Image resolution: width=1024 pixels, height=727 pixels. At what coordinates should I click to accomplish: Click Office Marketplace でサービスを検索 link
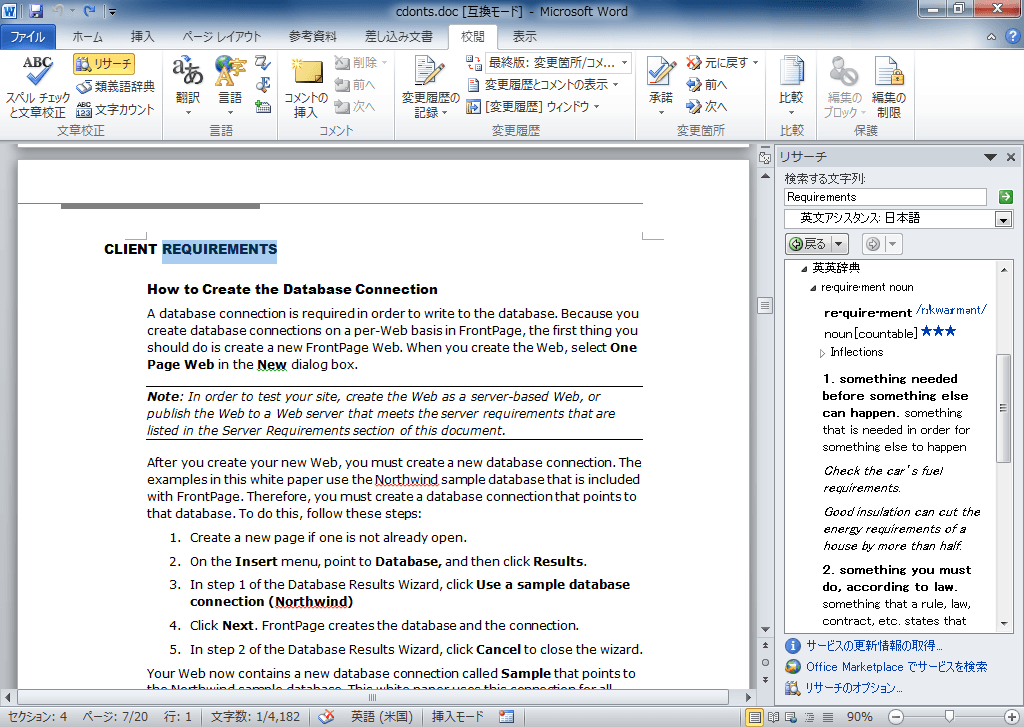896,667
